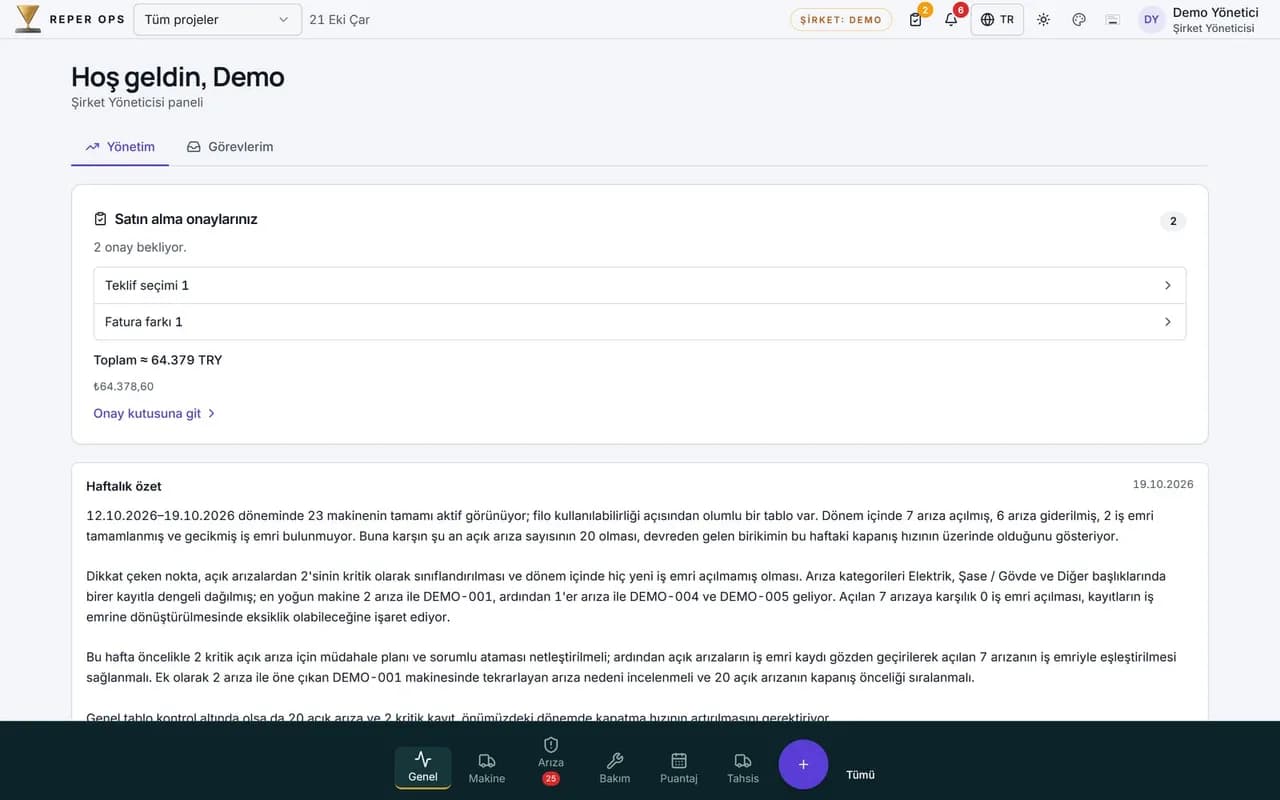Image resolution: width=1280 pixels, height=800 pixels.
Task: Show all modules via Tümü
Action: [x=860, y=774]
